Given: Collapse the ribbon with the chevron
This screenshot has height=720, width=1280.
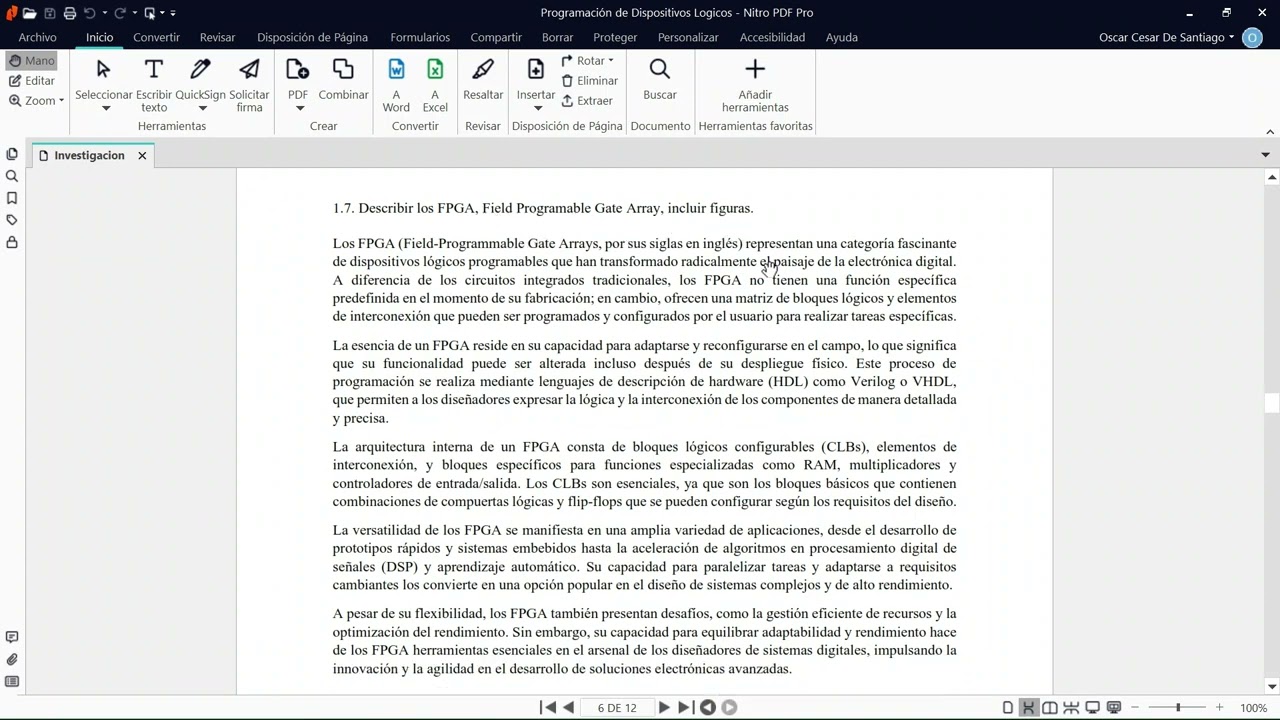Looking at the screenshot, I should [1270, 131].
